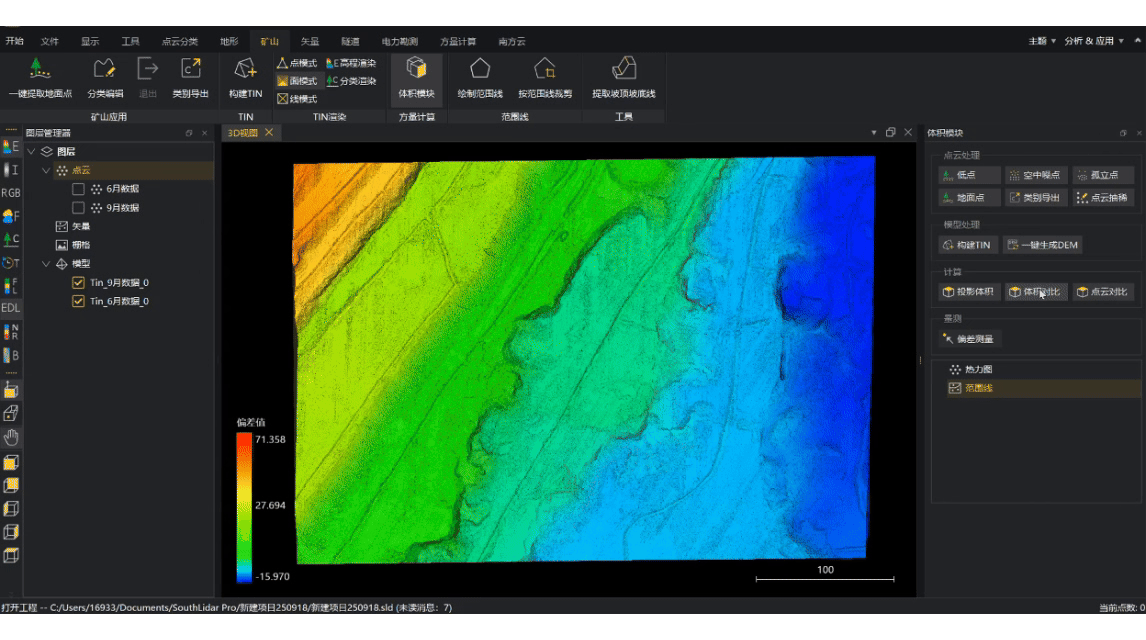Click the 偏差值 color gradient legend bar
The height and width of the screenshot is (640, 1146).
click(244, 507)
